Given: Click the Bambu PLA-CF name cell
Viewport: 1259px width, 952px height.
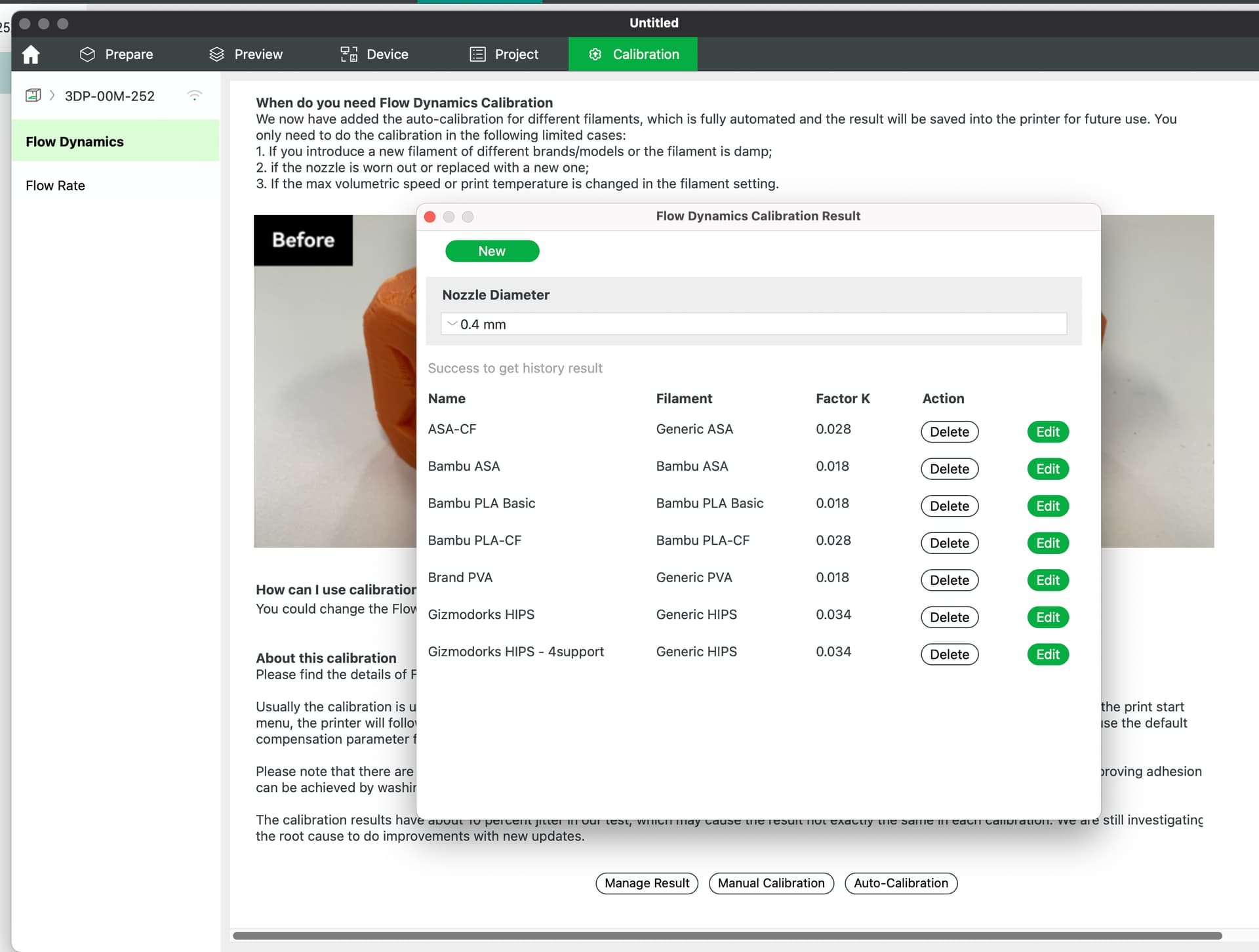Looking at the screenshot, I should click(475, 540).
